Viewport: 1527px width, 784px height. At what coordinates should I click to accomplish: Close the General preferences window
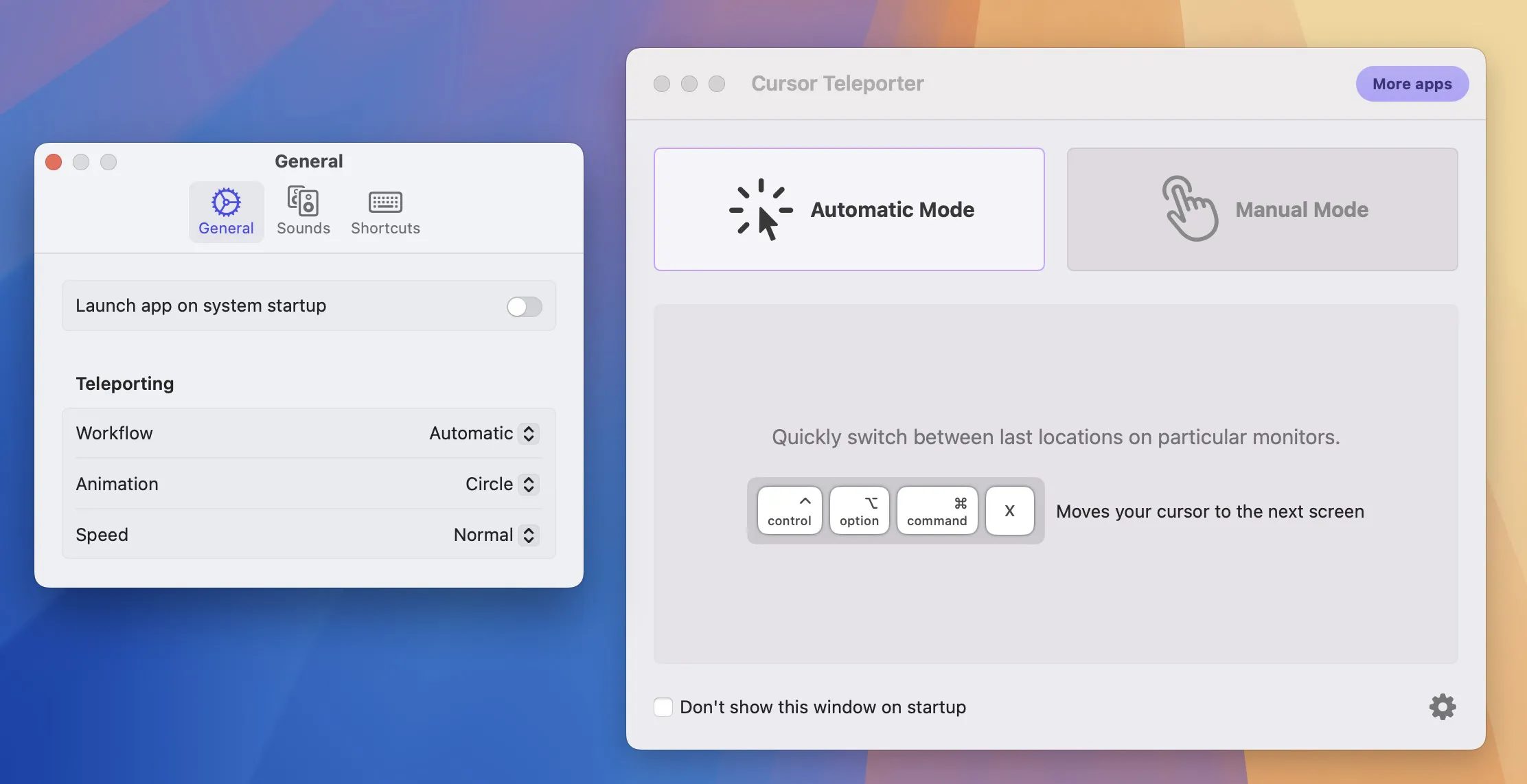coord(54,162)
